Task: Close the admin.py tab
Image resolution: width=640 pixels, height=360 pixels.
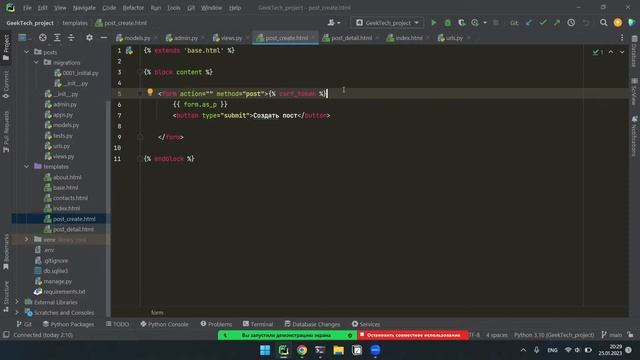Action: (x=203, y=38)
